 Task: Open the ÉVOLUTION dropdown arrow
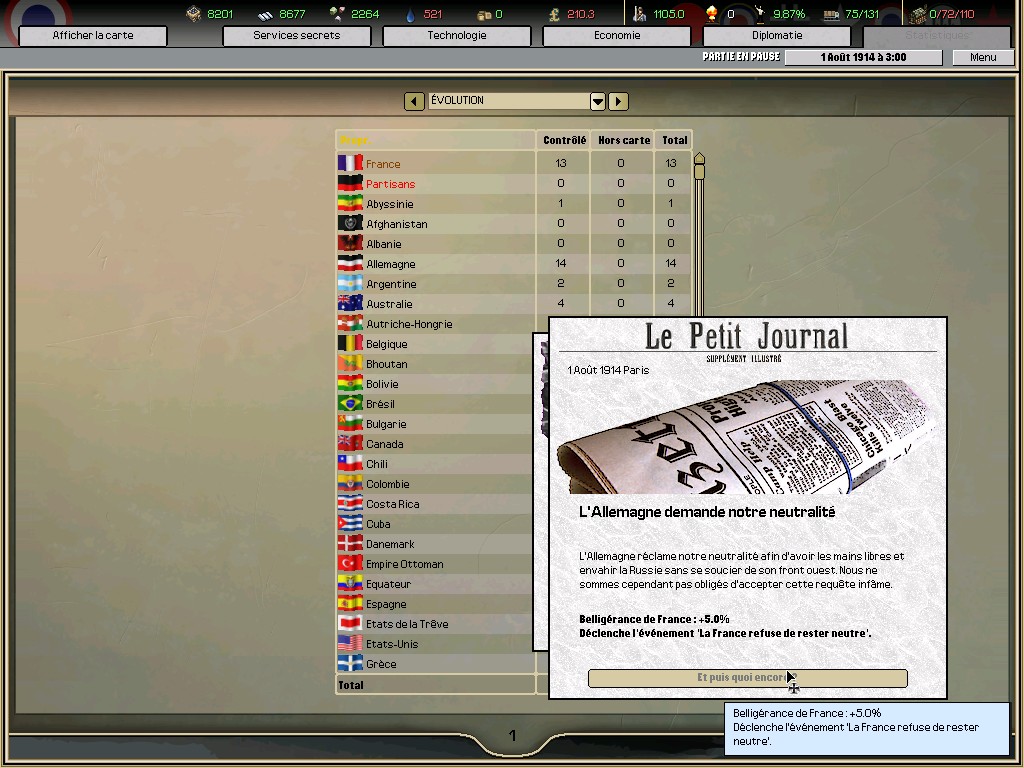pos(598,101)
